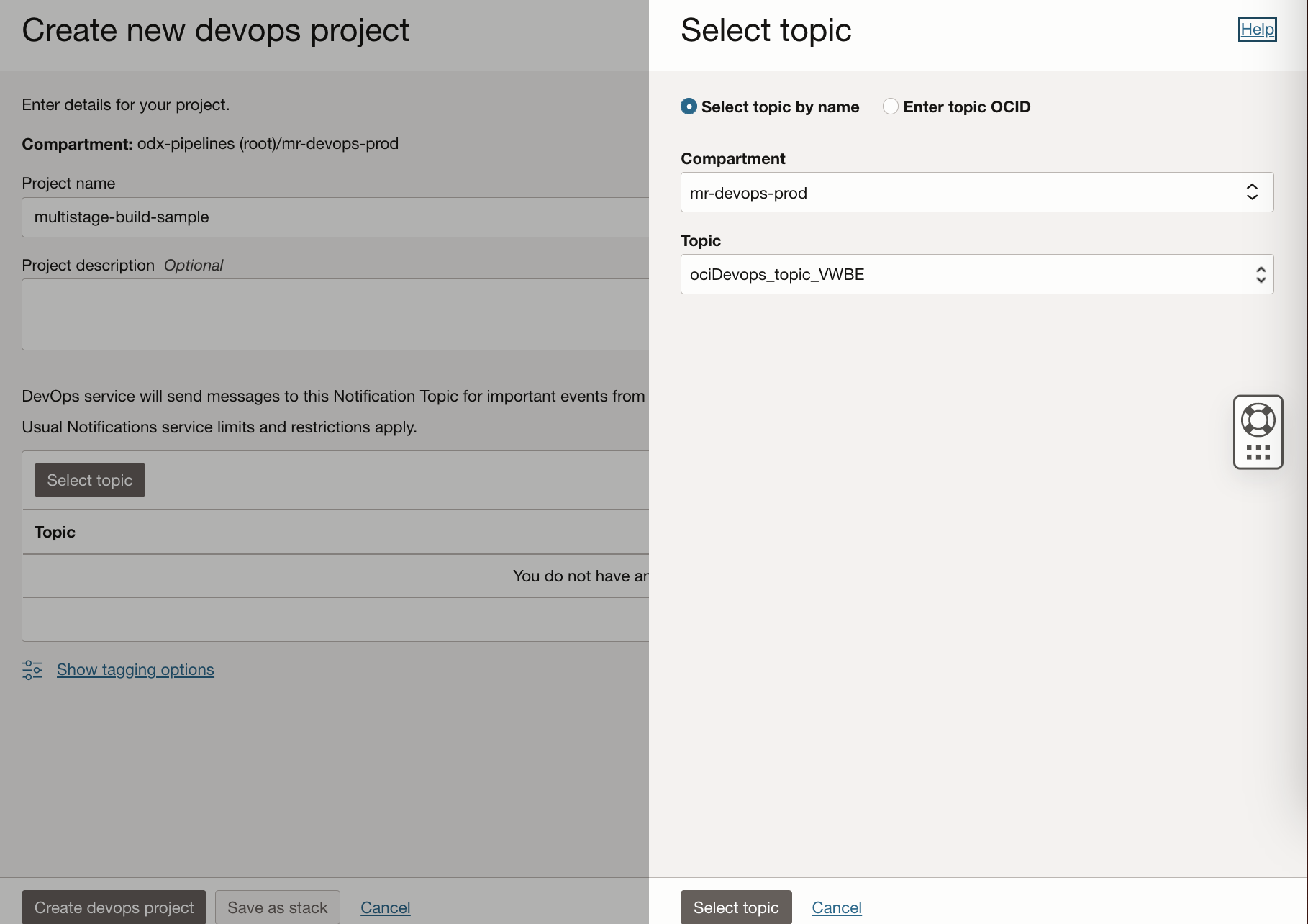Click Save as stack button

[277, 907]
